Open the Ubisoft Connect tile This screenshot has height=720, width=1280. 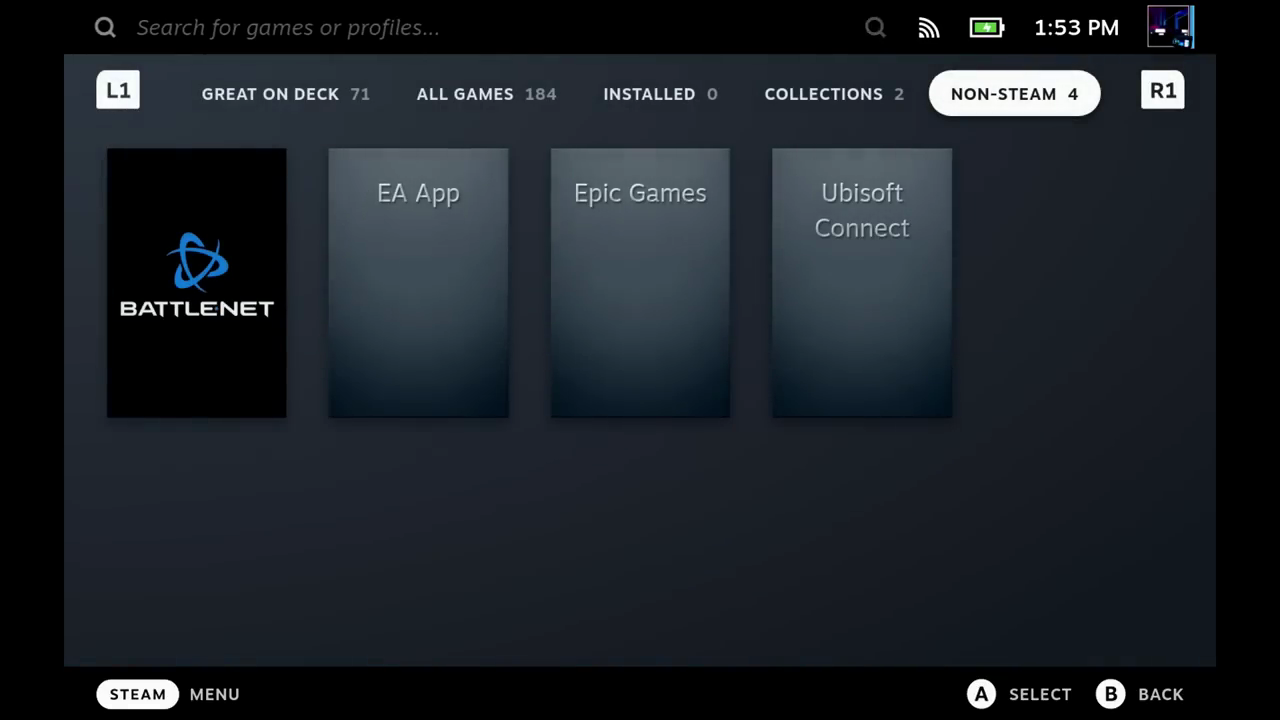862,283
